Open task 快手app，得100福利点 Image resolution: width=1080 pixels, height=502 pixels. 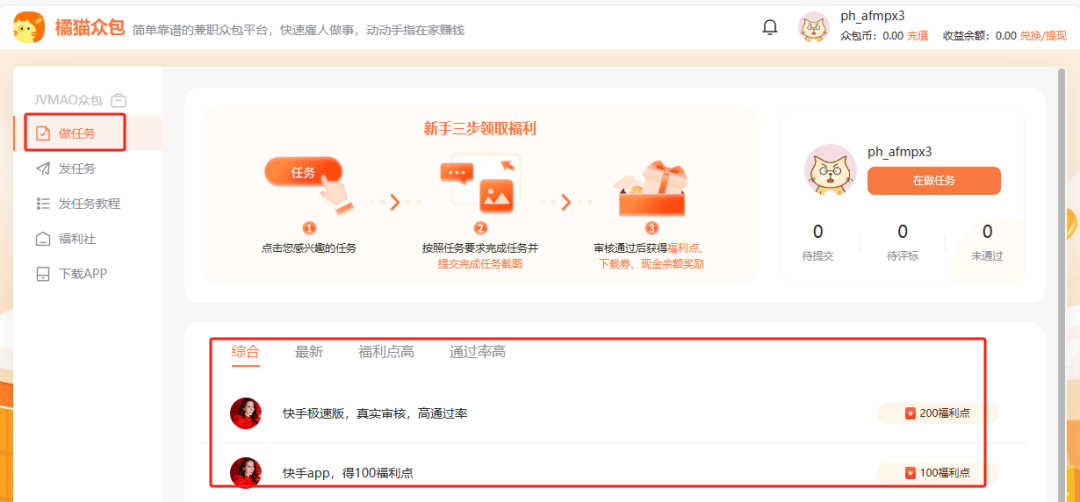(348, 473)
